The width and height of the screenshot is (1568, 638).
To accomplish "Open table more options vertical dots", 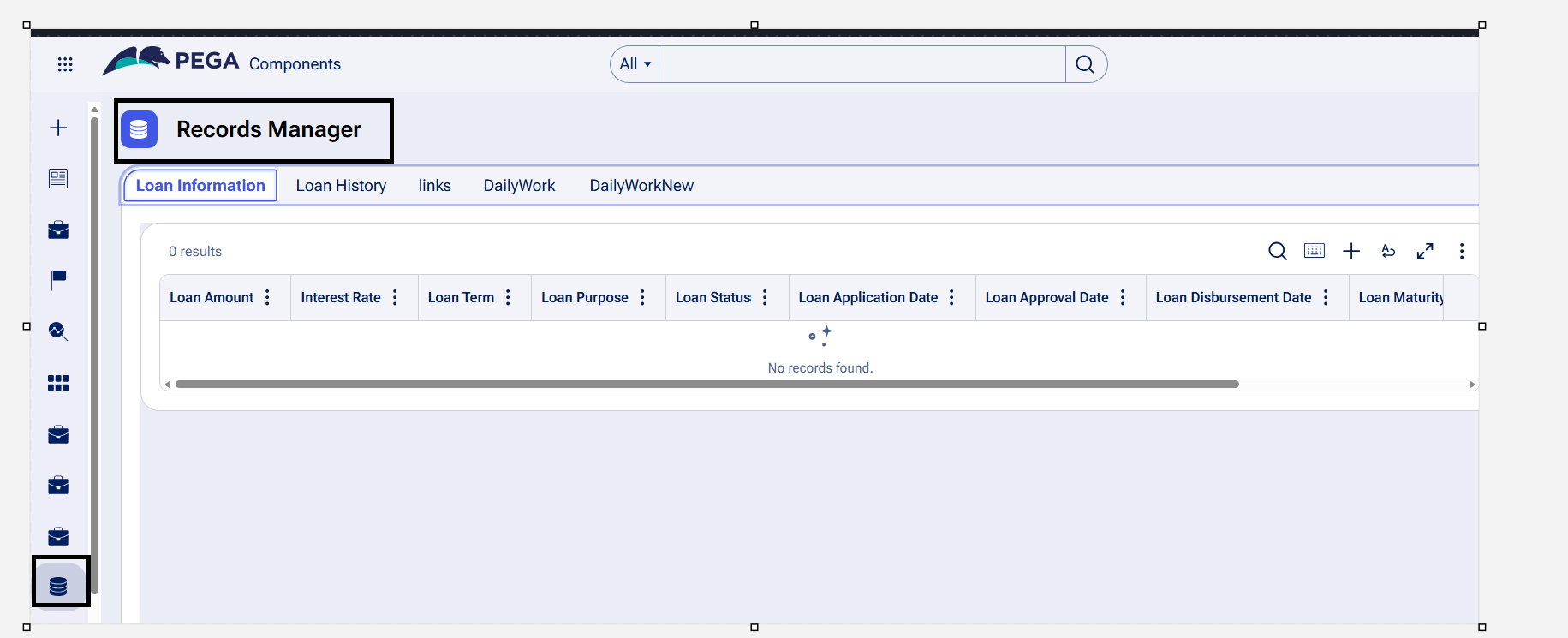I will (x=1462, y=251).
